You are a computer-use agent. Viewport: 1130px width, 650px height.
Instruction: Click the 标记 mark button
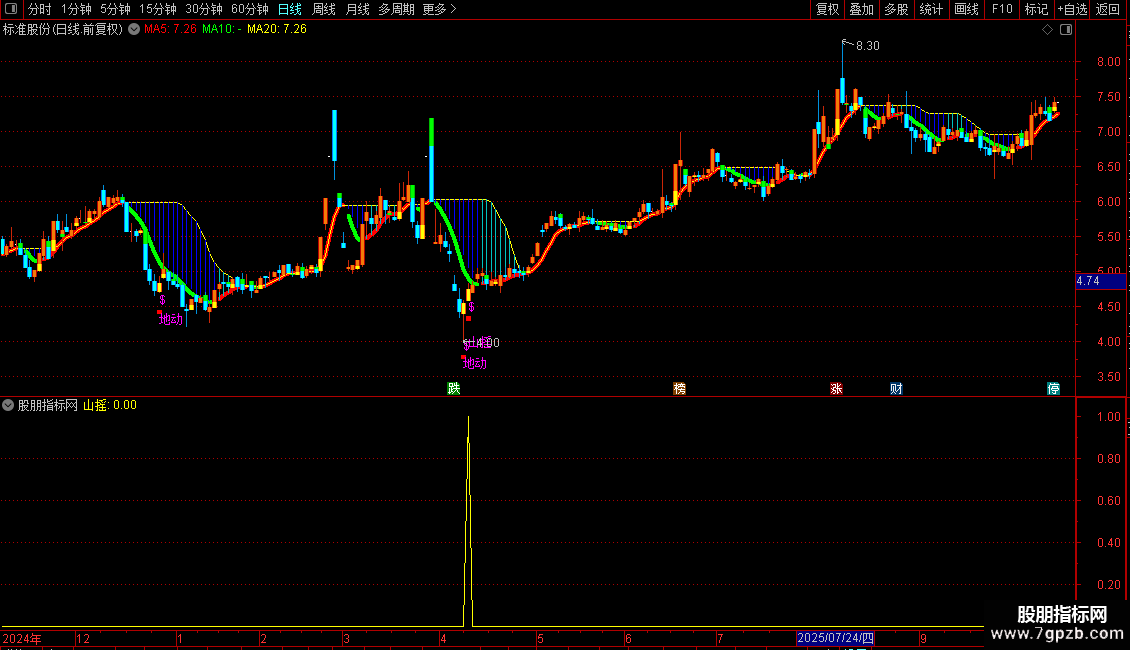1036,9
